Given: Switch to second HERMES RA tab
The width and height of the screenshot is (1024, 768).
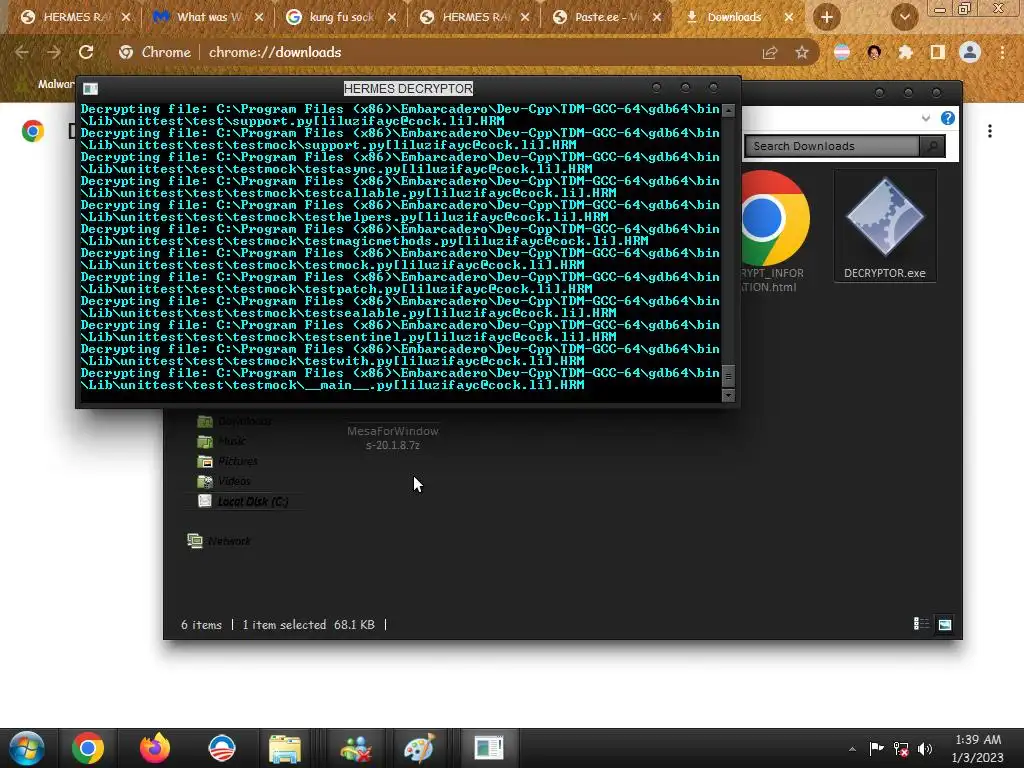Looking at the screenshot, I should tap(473, 17).
